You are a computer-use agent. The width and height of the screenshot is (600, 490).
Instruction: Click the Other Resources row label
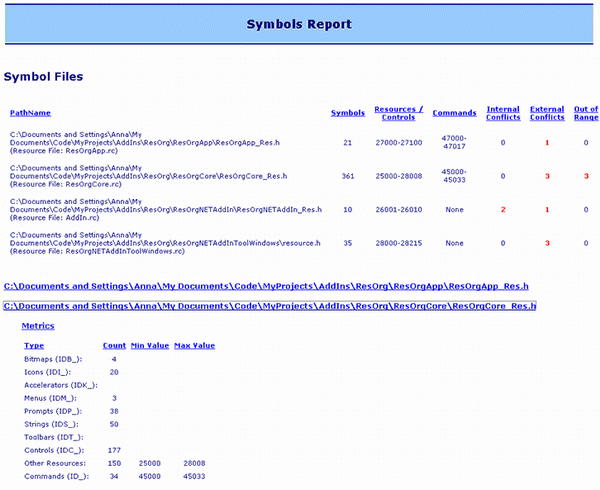point(55,463)
